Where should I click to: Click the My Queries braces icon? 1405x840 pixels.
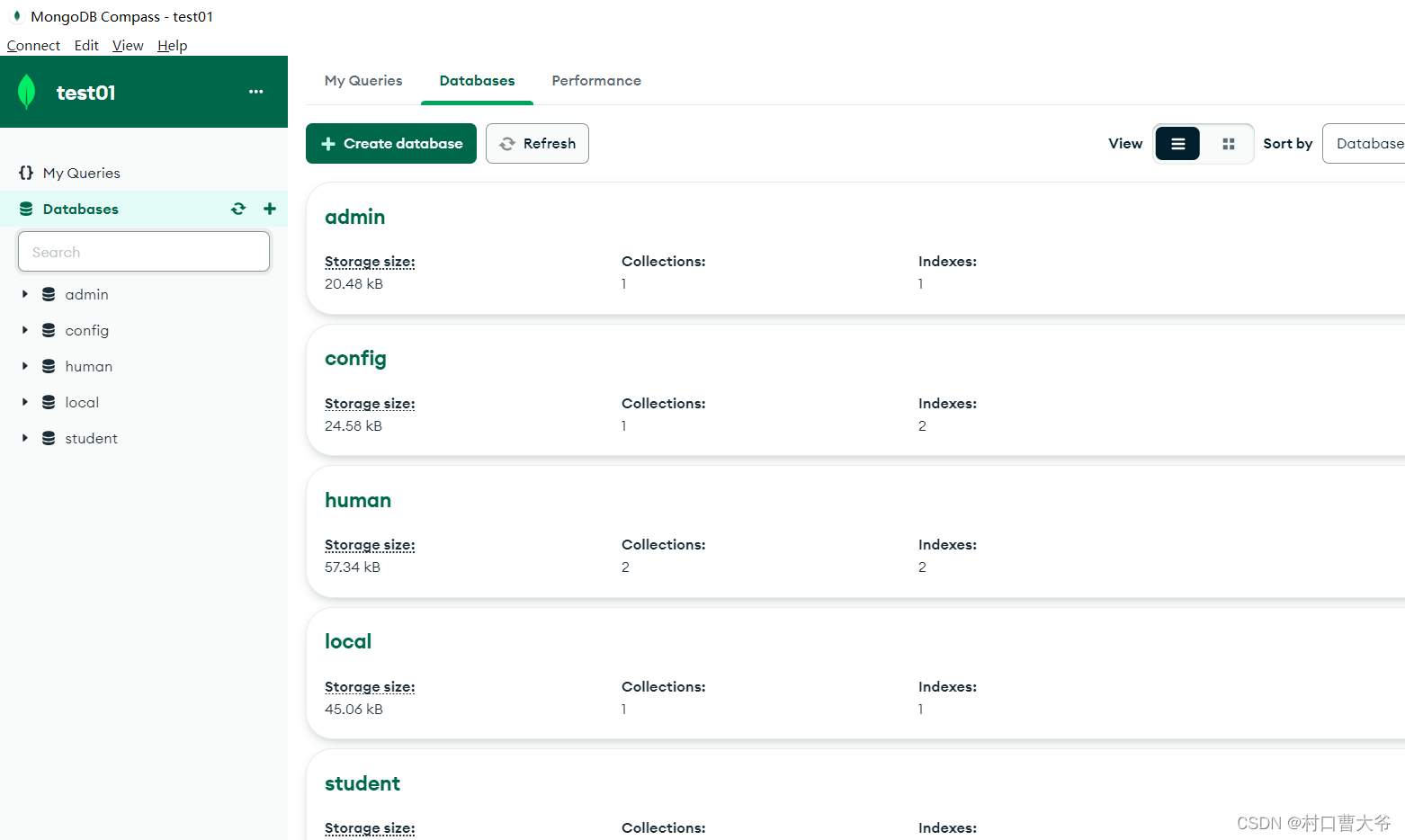pyautogui.click(x=25, y=173)
